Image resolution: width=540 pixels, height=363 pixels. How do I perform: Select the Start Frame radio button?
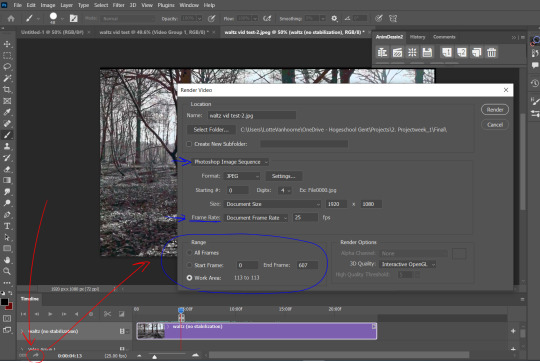pyautogui.click(x=189, y=265)
